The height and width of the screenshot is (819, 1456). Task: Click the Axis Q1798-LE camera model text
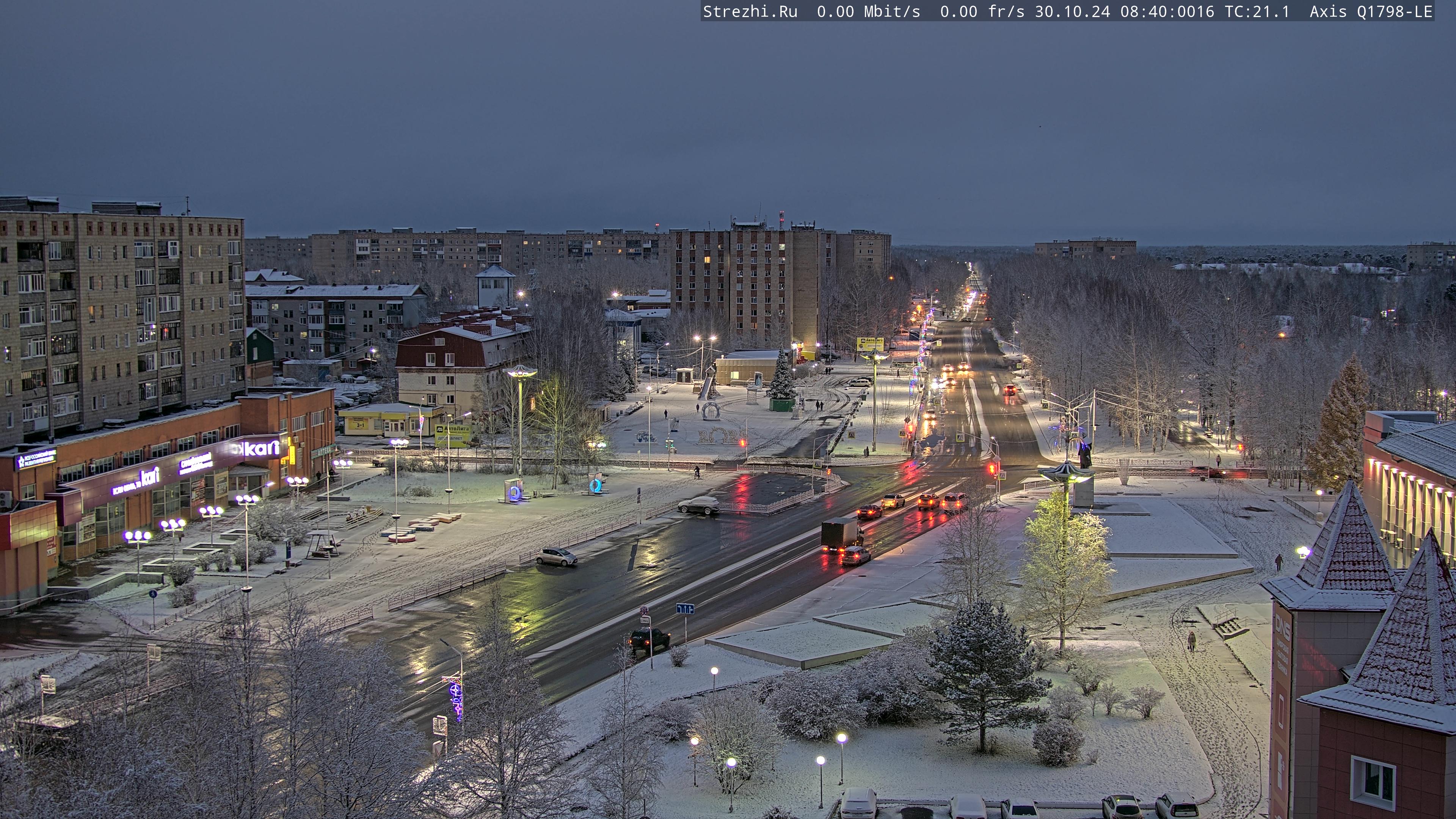1371,12
